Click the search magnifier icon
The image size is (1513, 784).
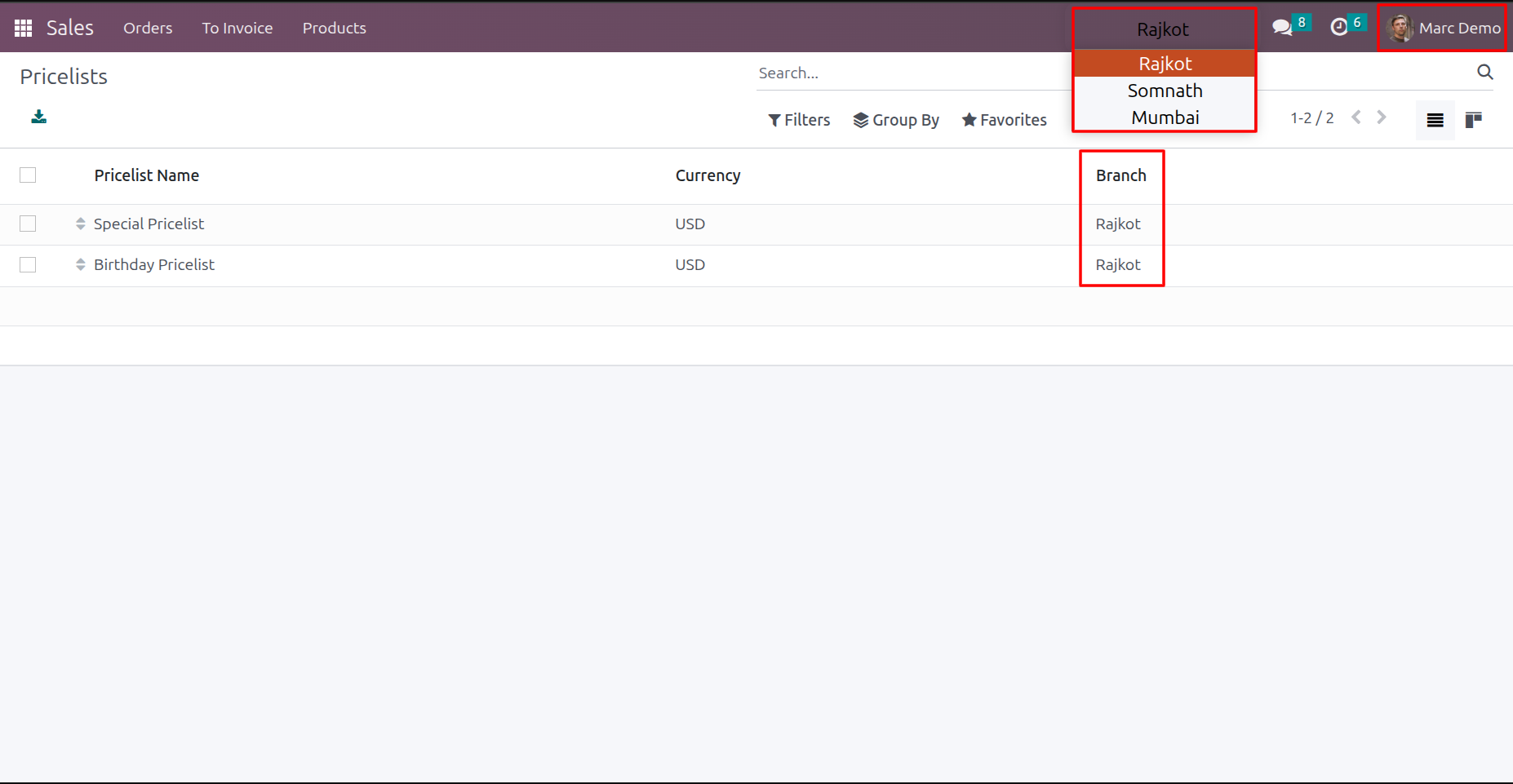[x=1485, y=72]
